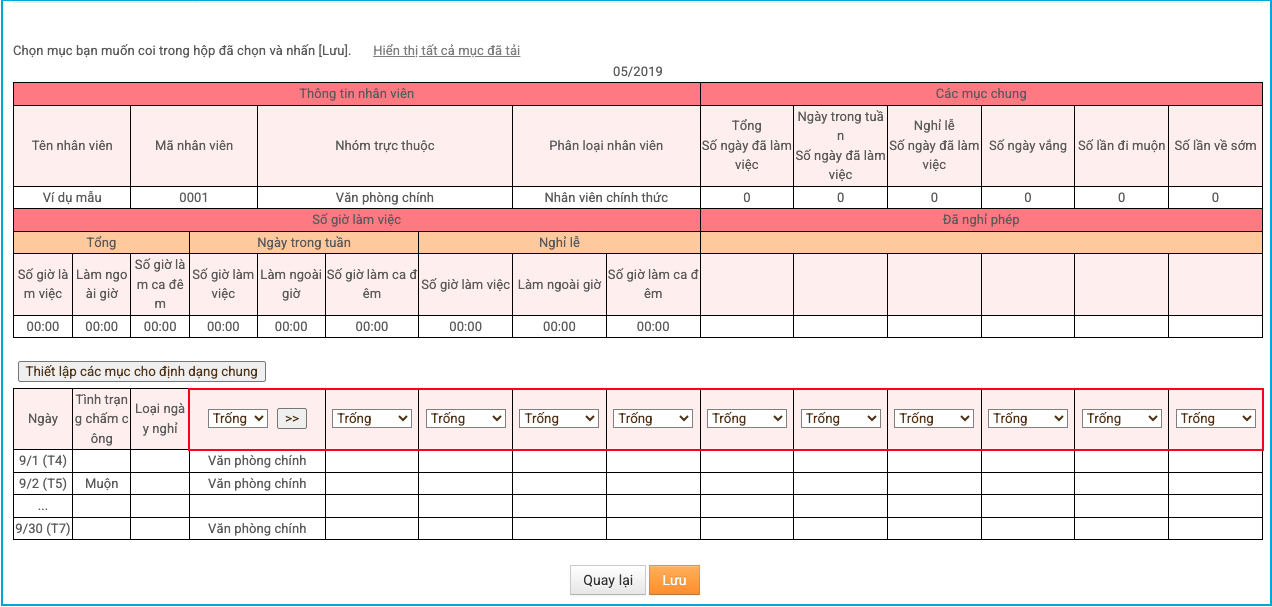Expand the ninth Trống column dropdown
This screenshot has width=1272, height=607.
tap(1028, 419)
